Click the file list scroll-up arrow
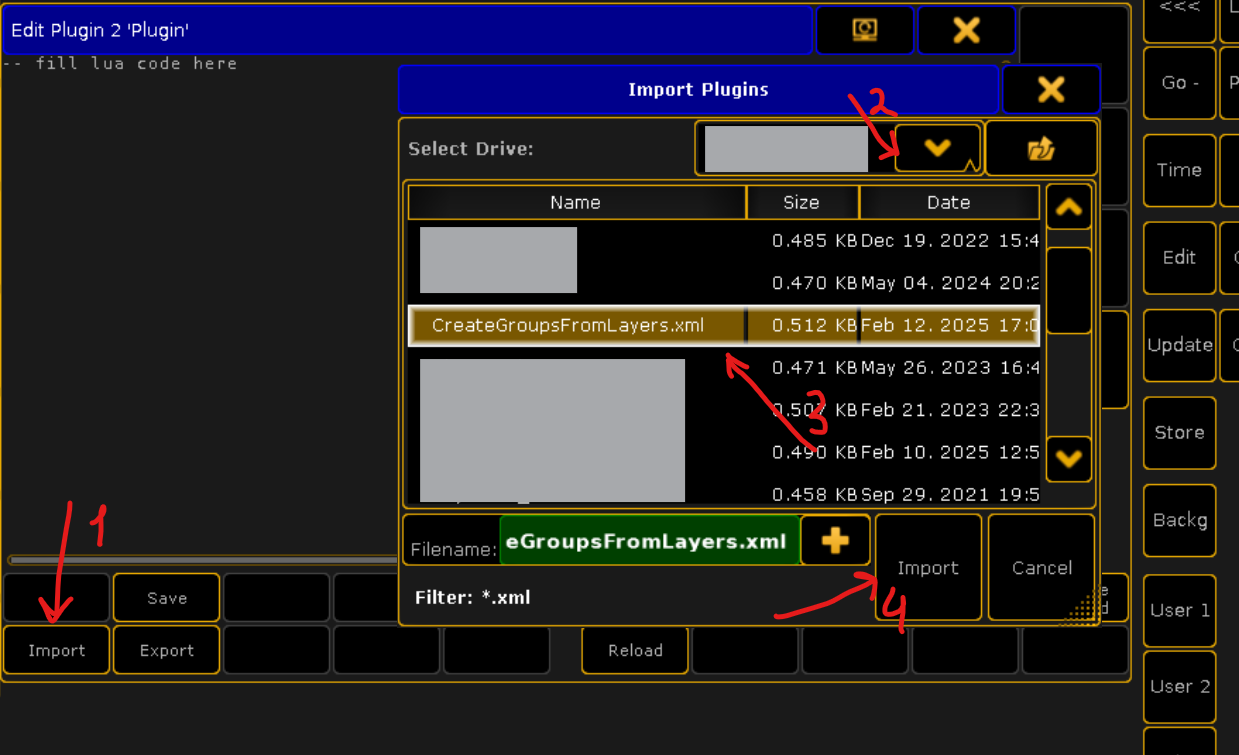Viewport: 1239px width, 755px height. coord(1068,208)
